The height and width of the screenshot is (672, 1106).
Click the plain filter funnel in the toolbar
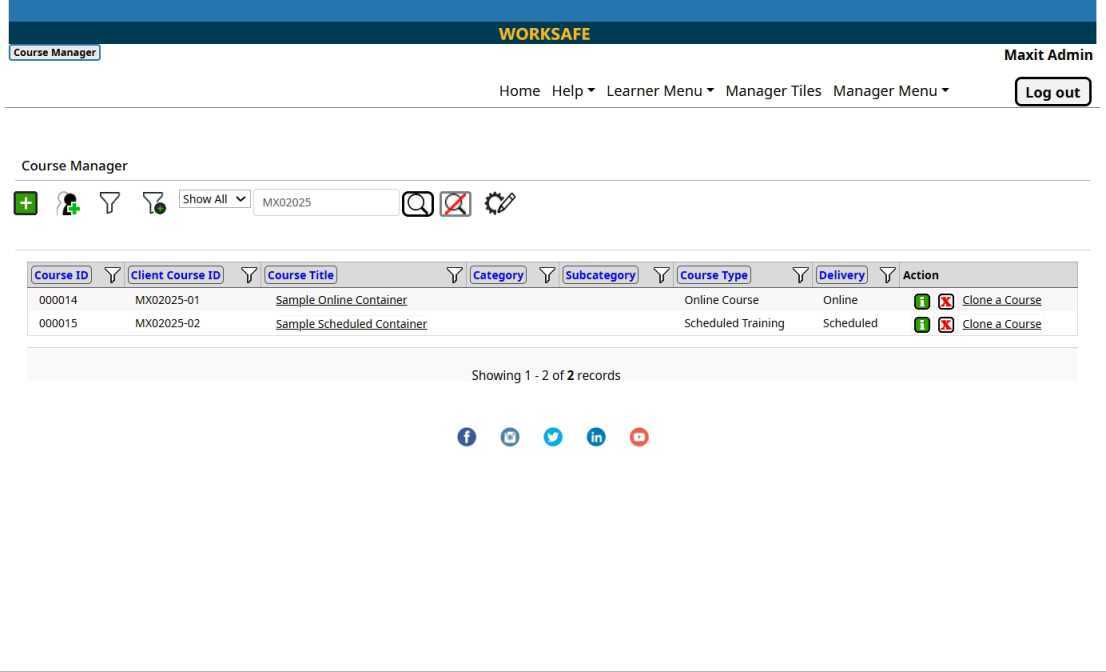coord(111,203)
